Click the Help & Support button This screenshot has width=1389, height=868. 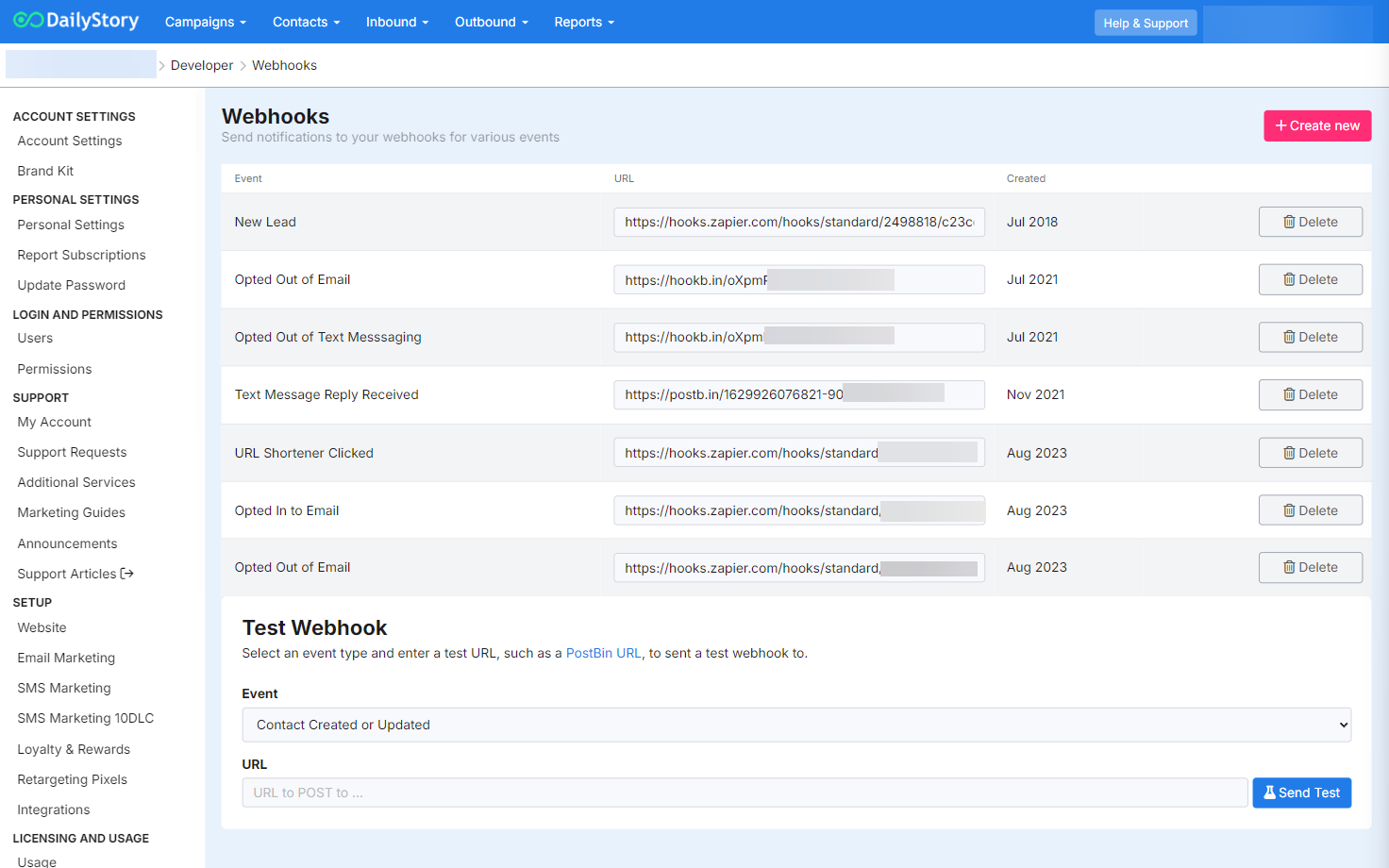(x=1145, y=23)
